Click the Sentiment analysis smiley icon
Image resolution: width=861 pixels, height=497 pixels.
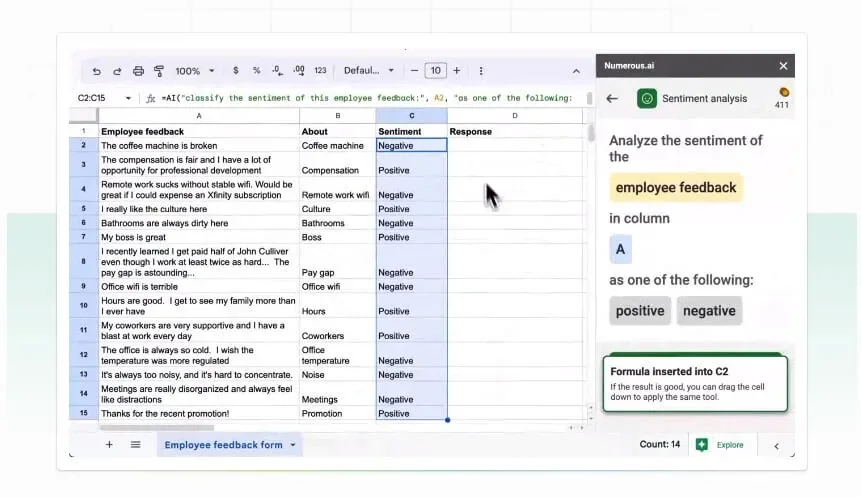[647, 99]
